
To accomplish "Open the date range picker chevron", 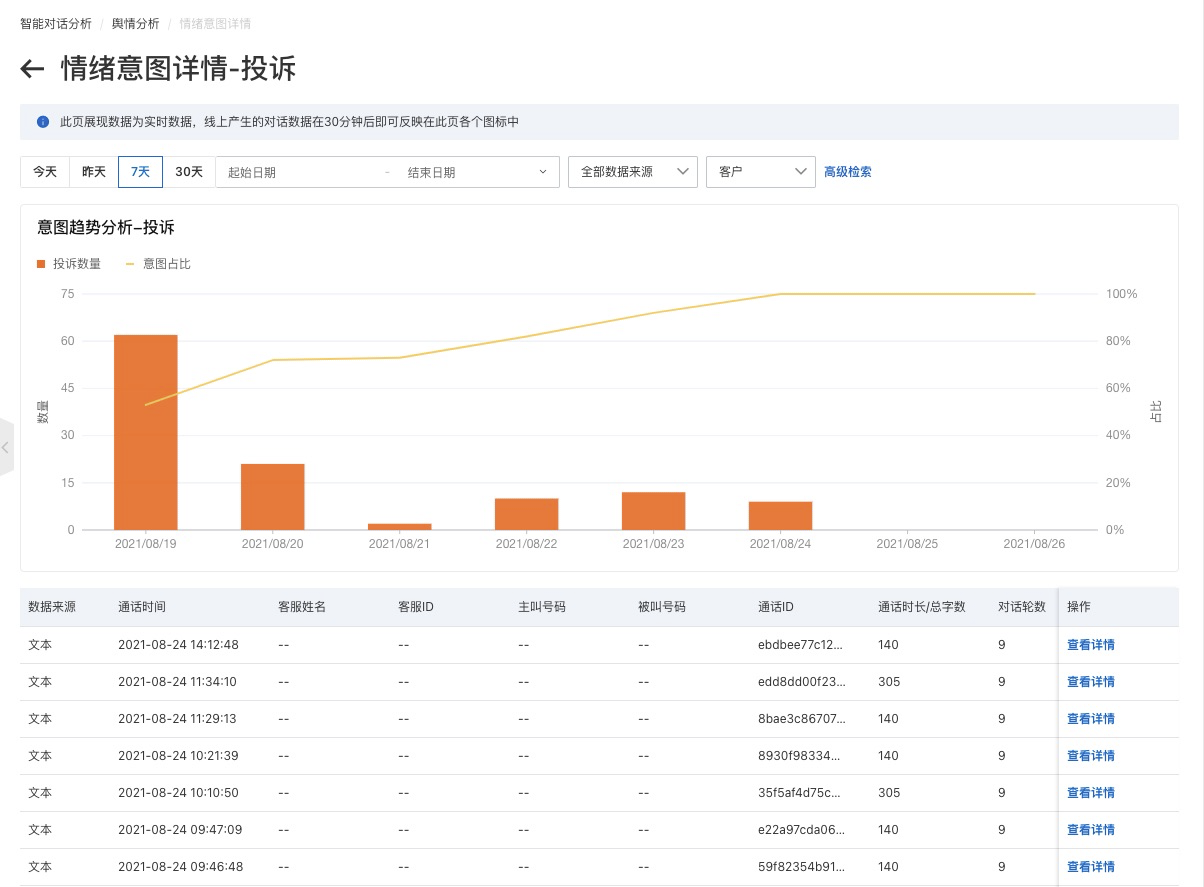I will tap(544, 172).
